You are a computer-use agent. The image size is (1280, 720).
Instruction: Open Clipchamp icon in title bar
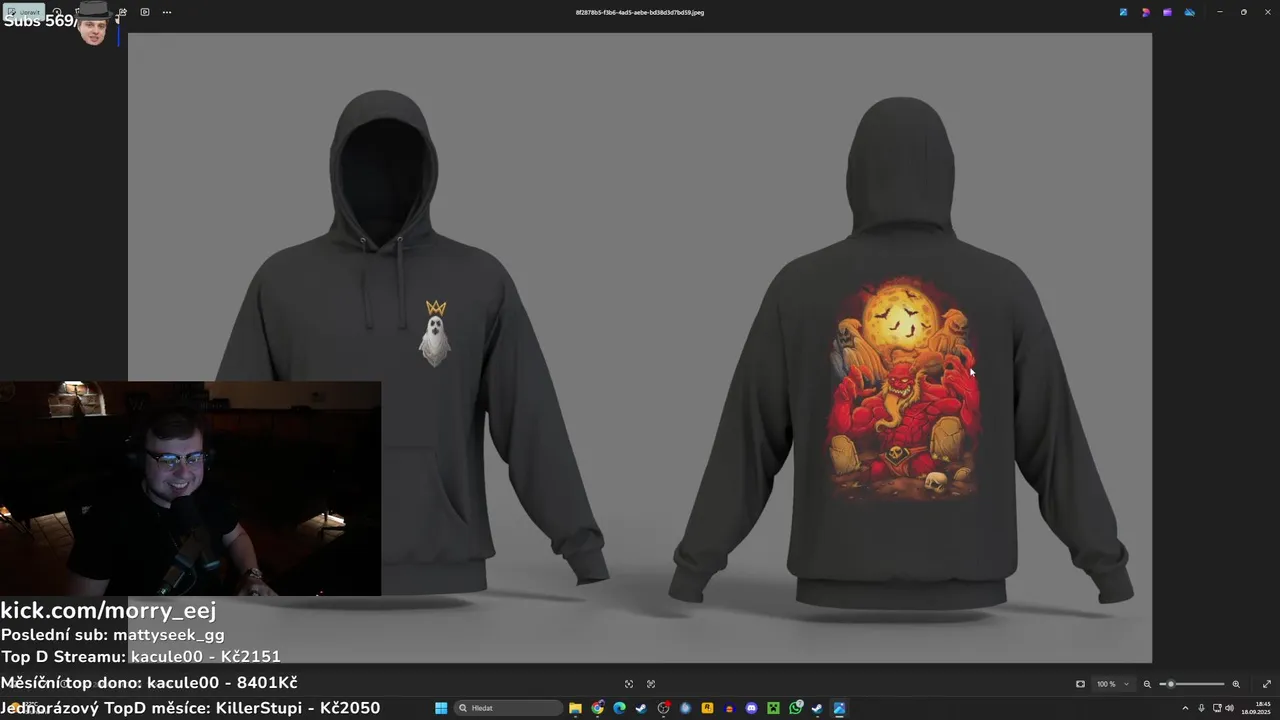[x=1167, y=12]
